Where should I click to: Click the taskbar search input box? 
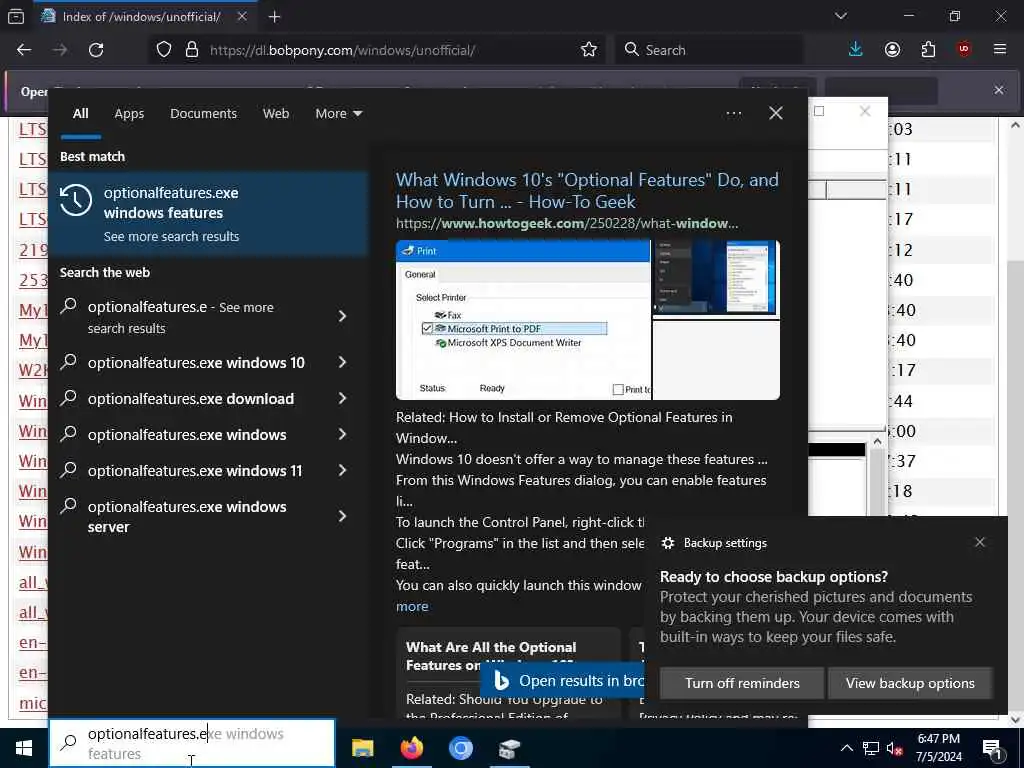(192, 744)
